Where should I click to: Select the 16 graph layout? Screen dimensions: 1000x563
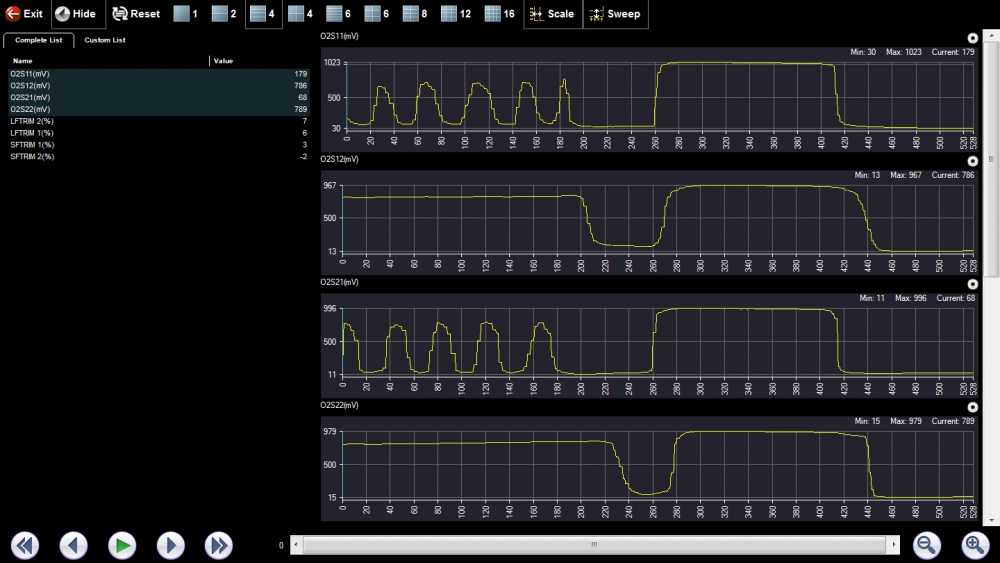coord(500,14)
